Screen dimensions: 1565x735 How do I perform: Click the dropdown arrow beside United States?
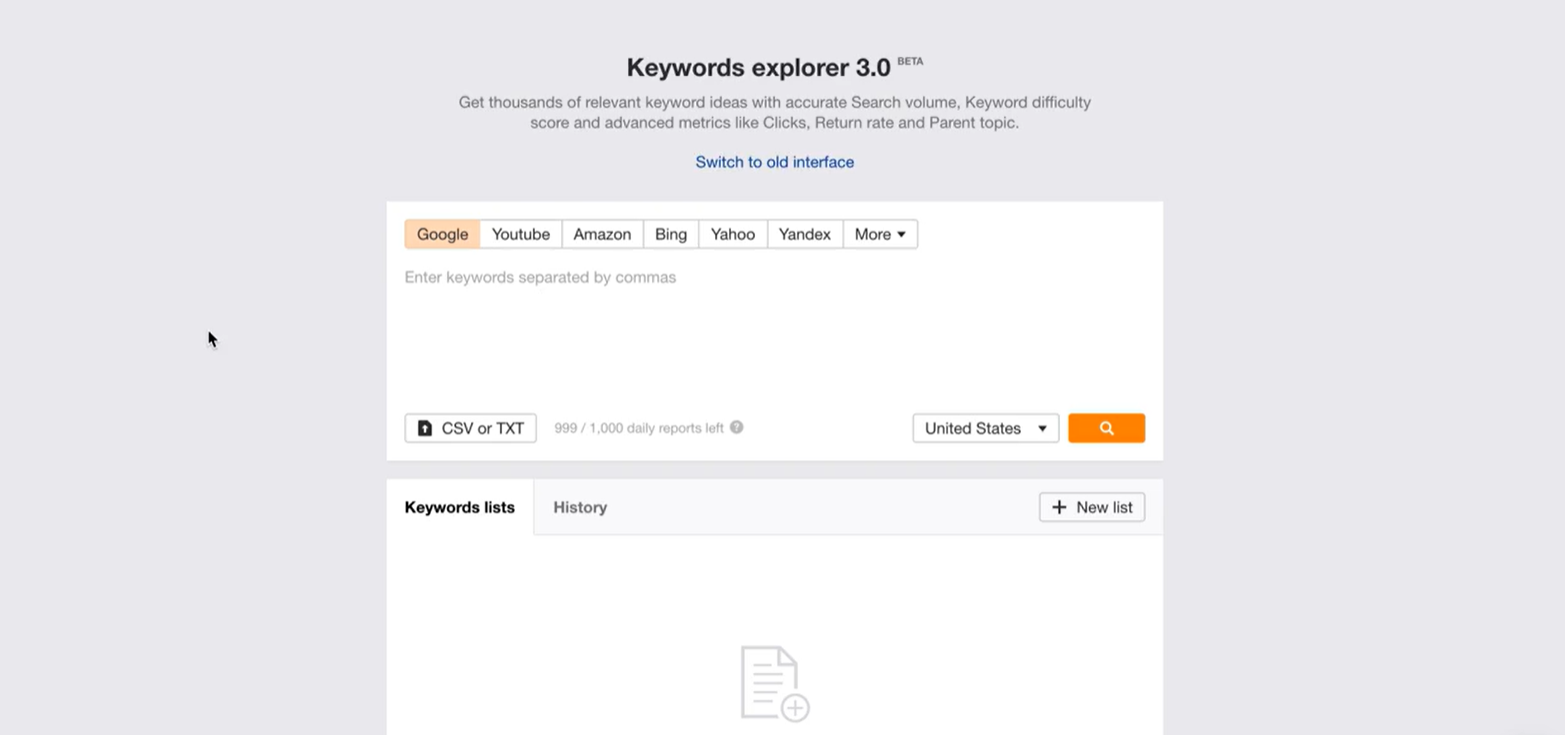(x=1041, y=427)
